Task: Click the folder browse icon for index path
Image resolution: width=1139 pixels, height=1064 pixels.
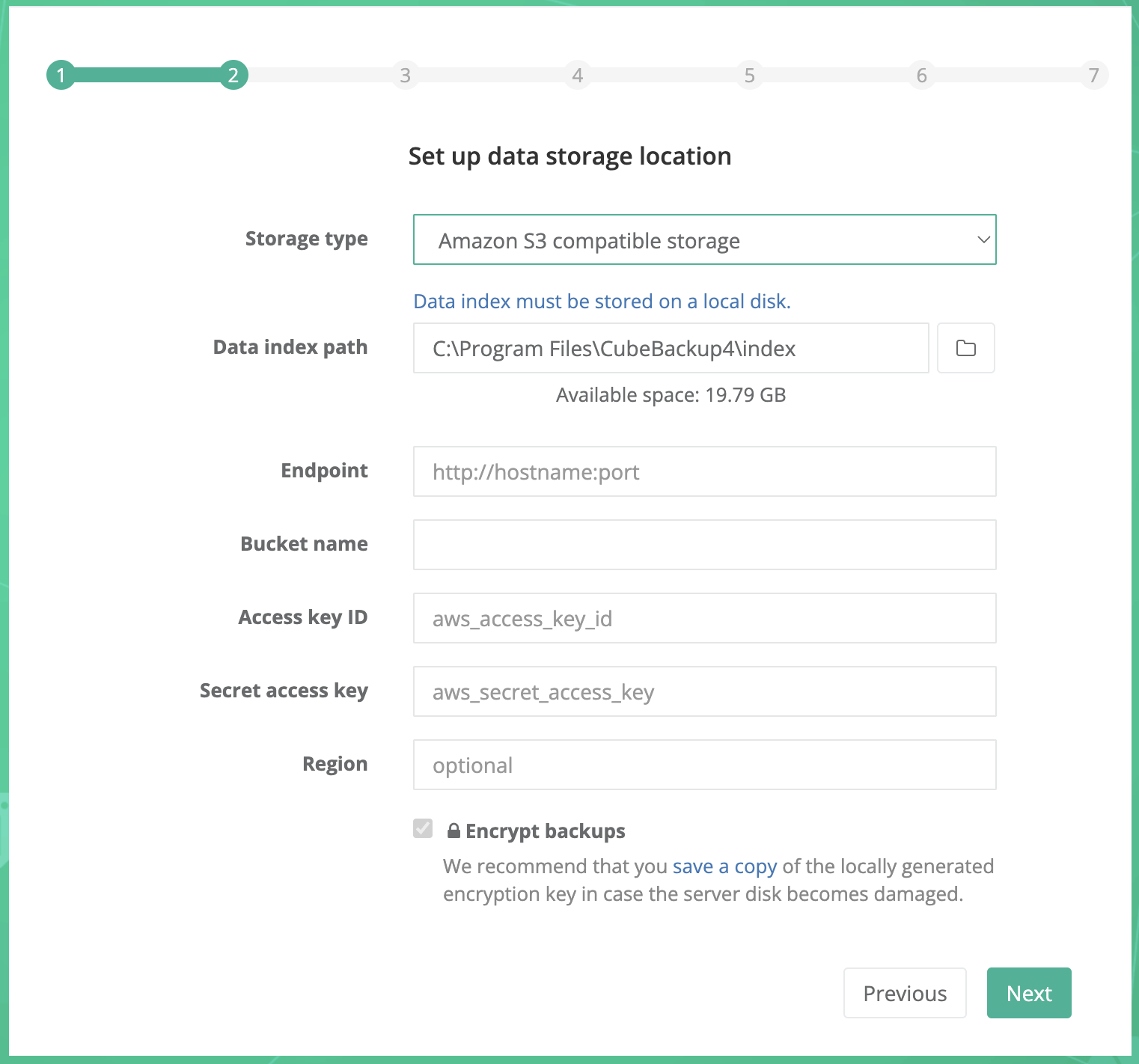Action: pos(965,348)
